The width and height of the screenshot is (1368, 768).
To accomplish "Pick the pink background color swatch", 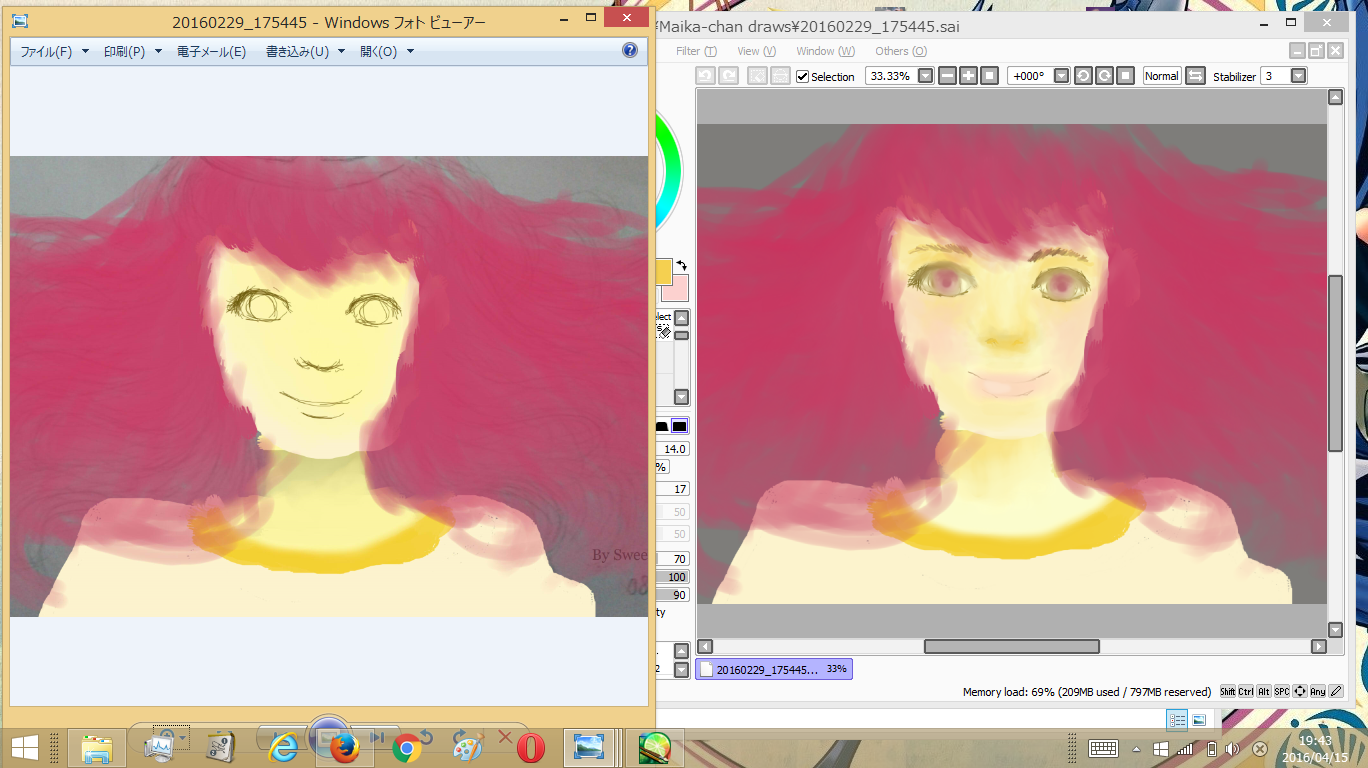I will click(675, 288).
